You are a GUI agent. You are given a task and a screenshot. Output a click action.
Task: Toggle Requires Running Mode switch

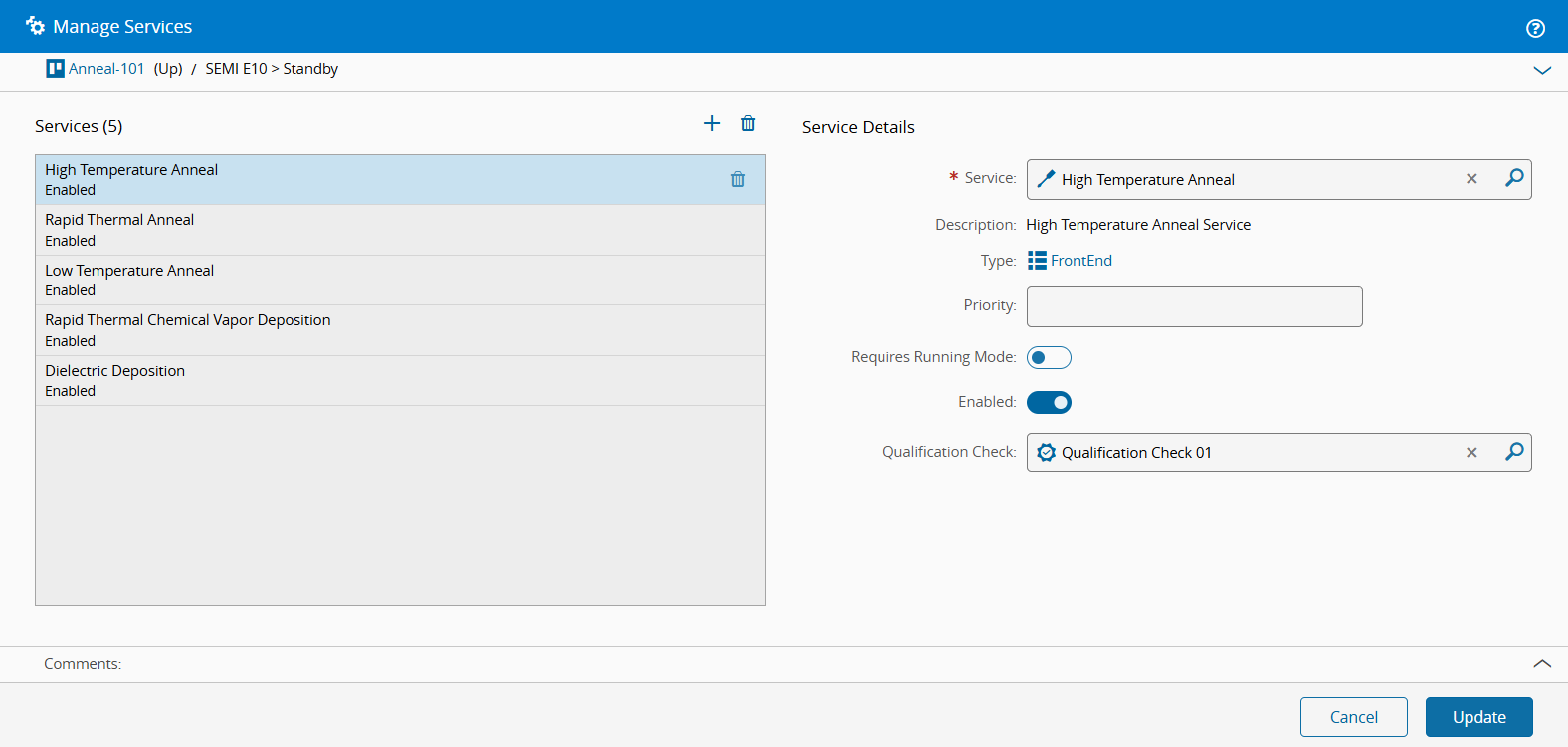(x=1049, y=357)
